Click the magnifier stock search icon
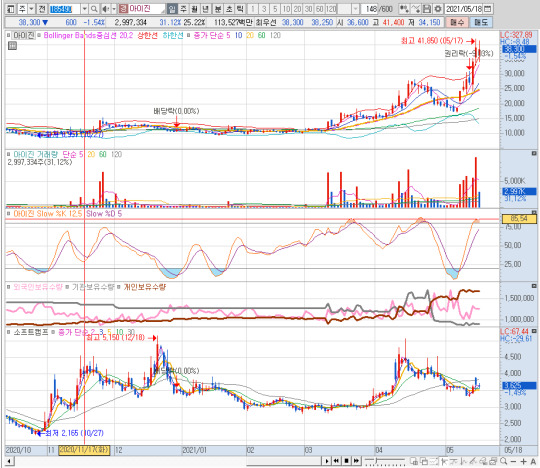540x468 pixels. coord(94,9)
